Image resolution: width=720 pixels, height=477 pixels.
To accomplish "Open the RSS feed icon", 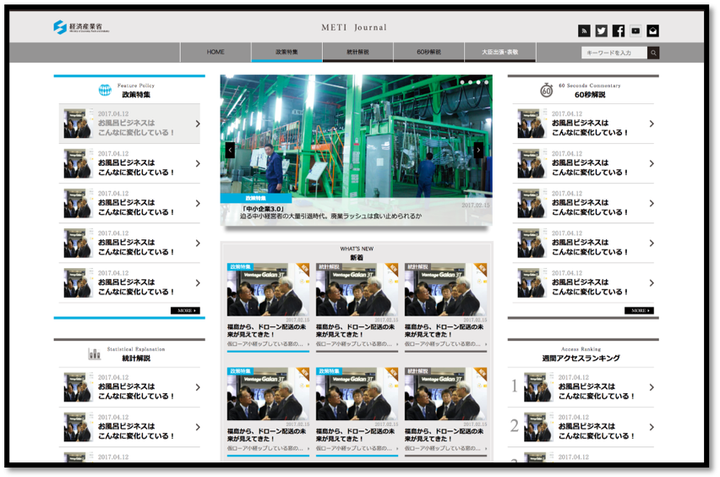I will point(584,31).
